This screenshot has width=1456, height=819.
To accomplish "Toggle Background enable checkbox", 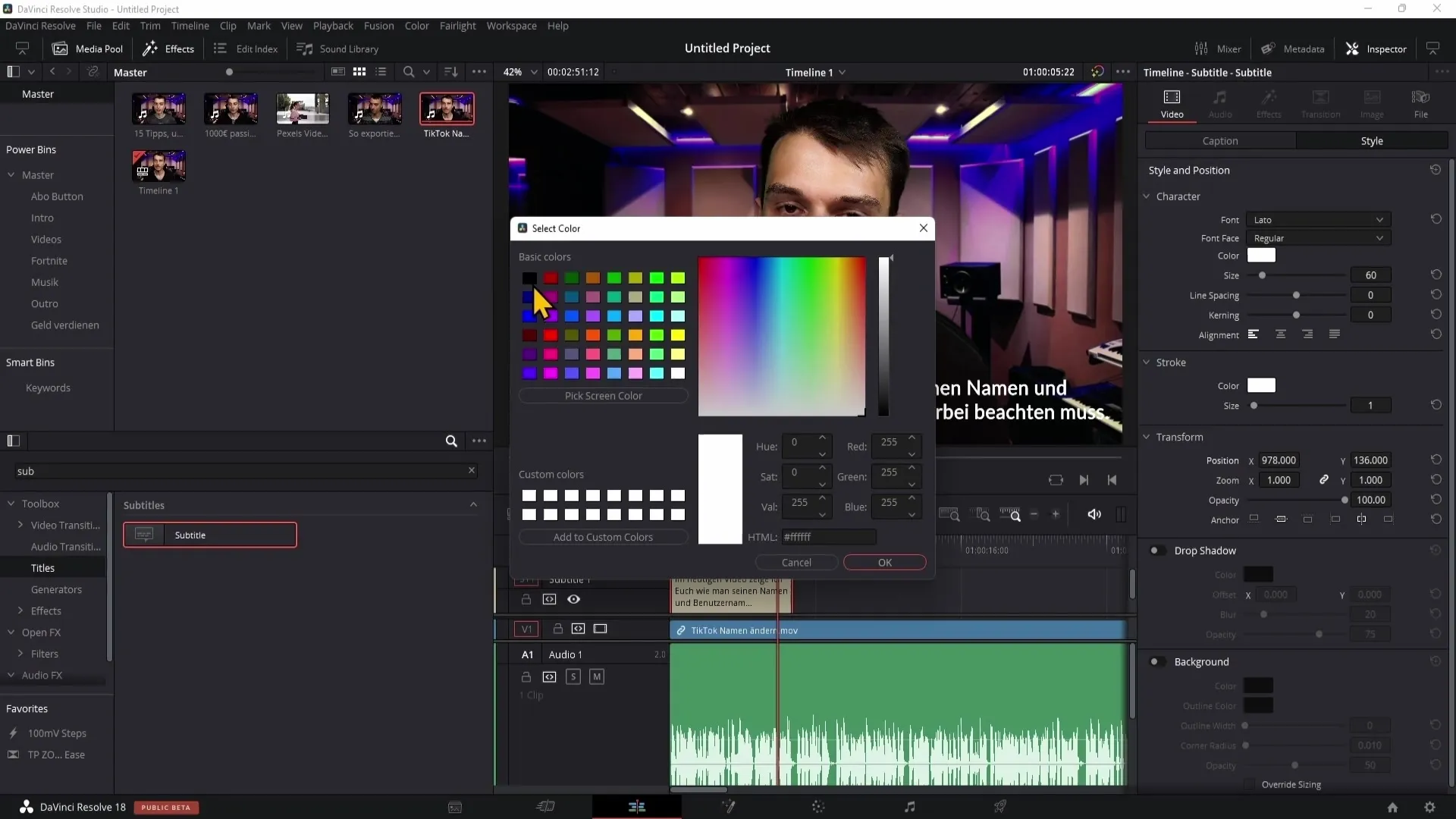I will [1156, 661].
